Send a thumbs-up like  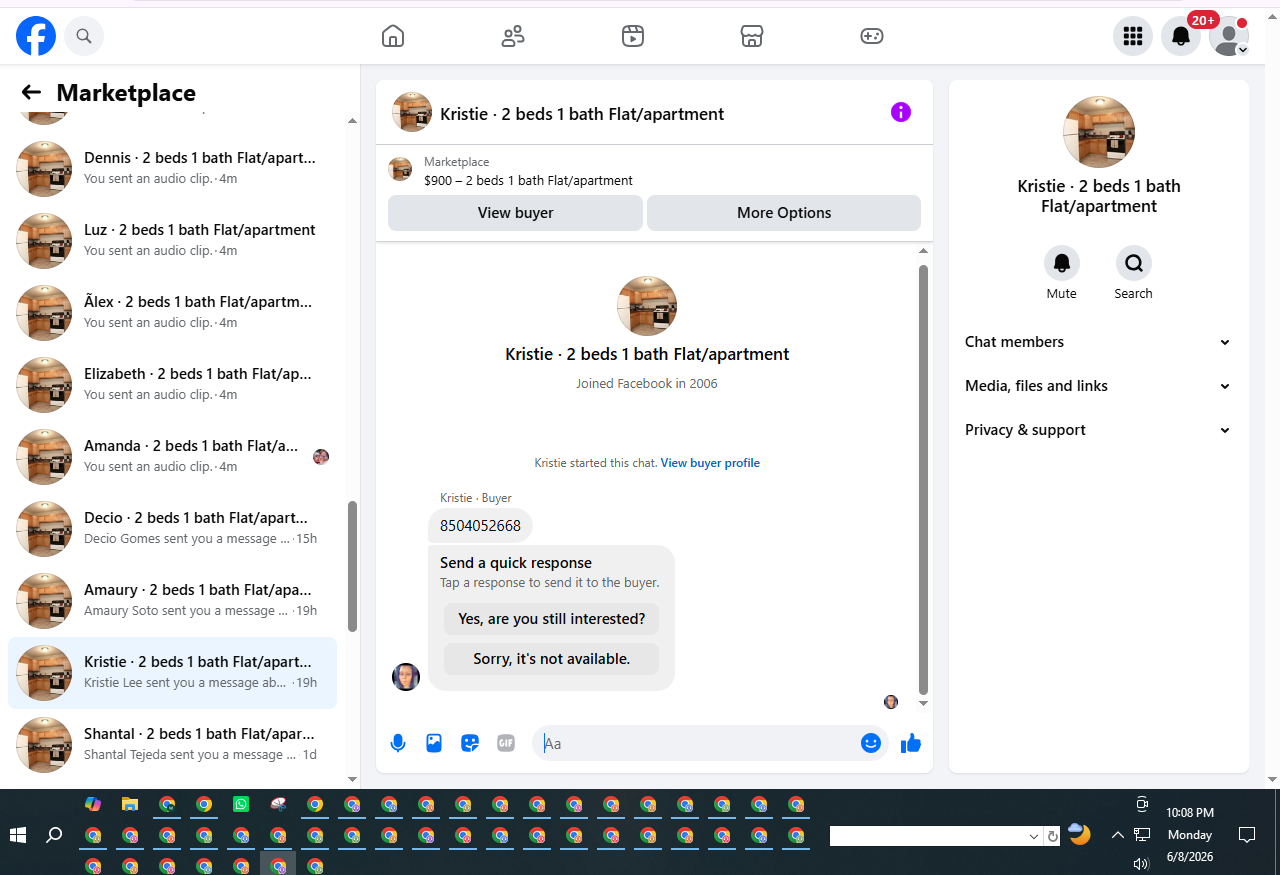(x=910, y=743)
